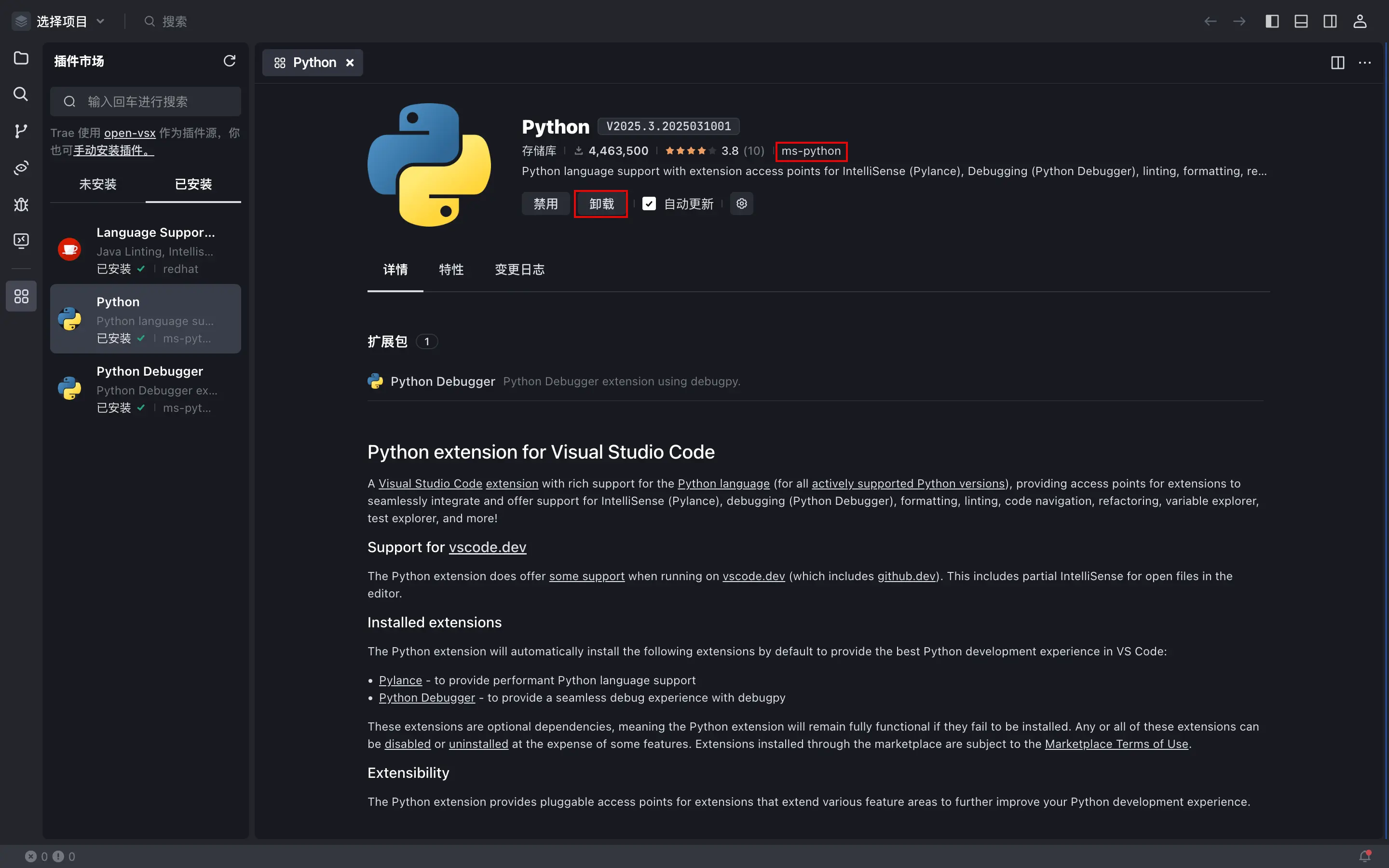Disable the Python extension with 禁用
This screenshot has height=868, width=1389.
point(545,204)
